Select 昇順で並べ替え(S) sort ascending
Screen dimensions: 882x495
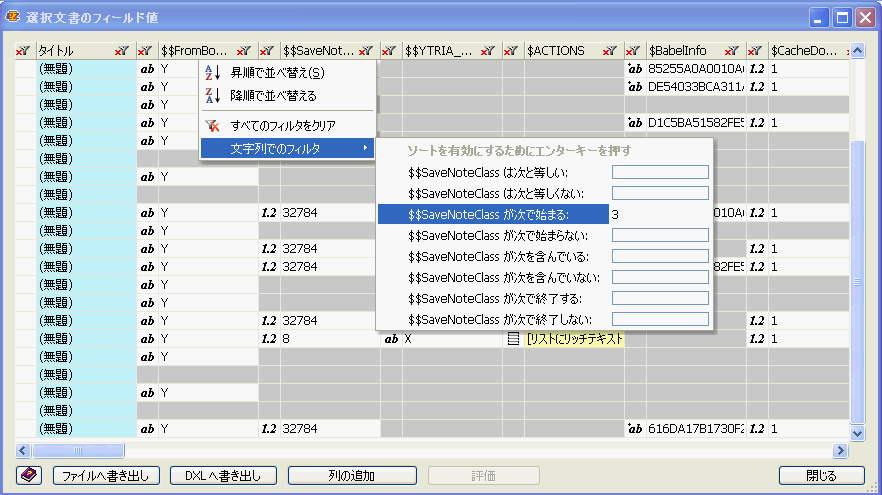click(277, 73)
